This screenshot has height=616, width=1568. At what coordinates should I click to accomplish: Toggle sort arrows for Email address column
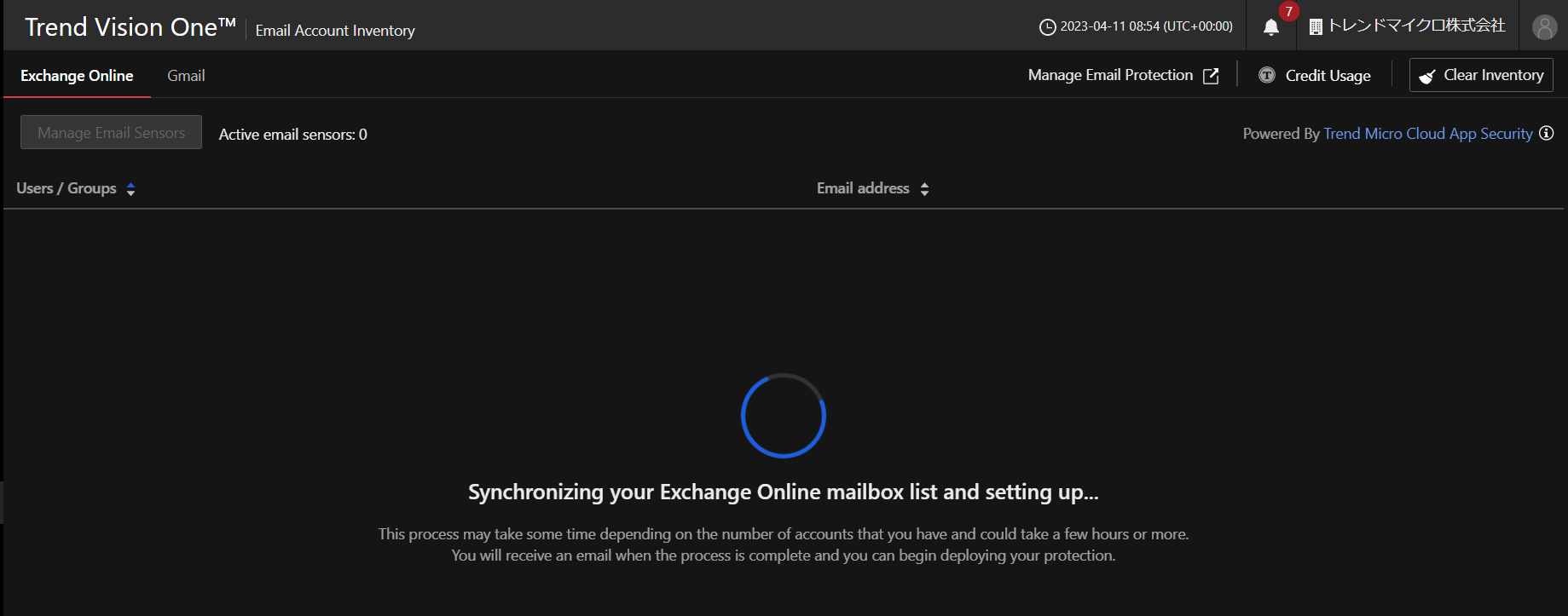click(x=924, y=189)
